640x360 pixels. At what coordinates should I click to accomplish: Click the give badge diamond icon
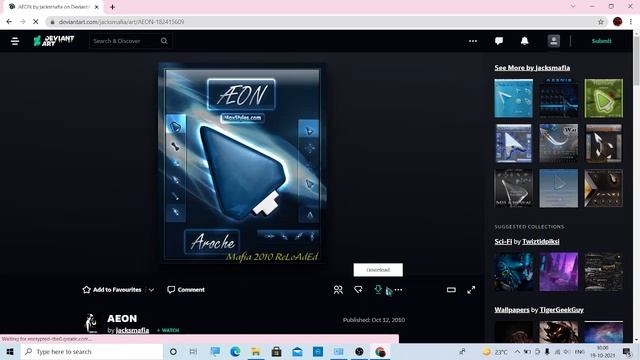coord(358,290)
